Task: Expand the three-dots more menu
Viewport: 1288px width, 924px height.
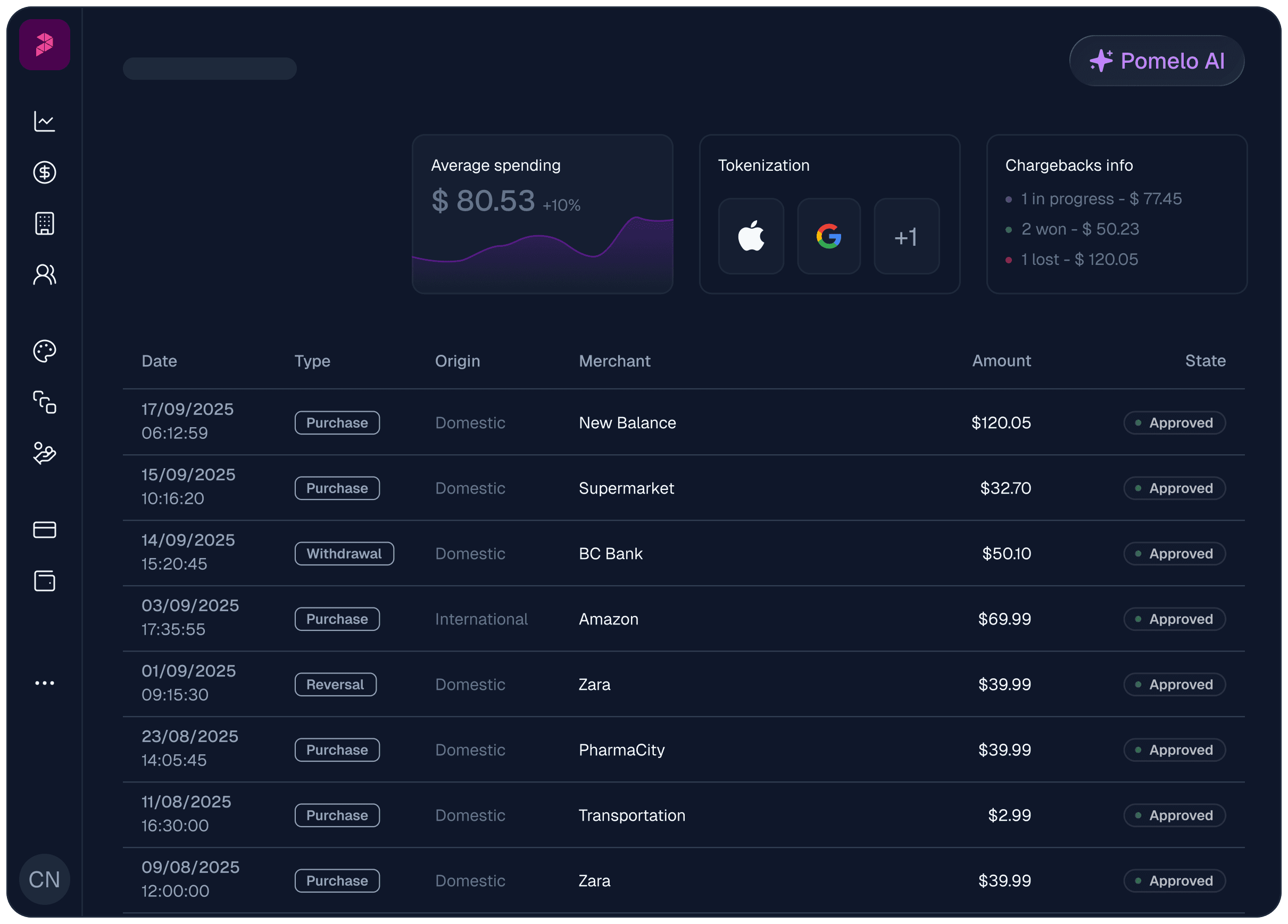Action: coord(44,682)
